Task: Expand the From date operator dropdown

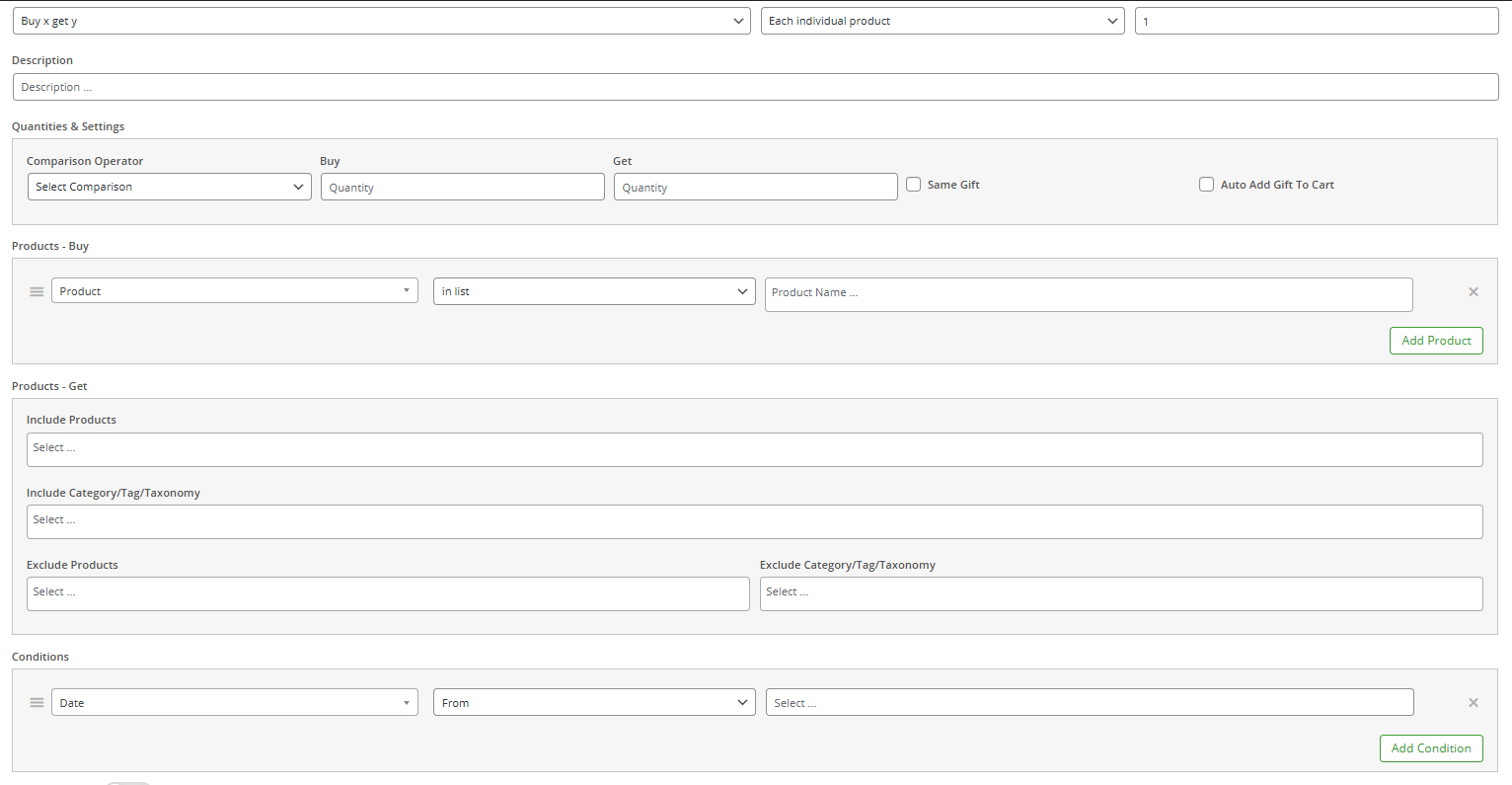Action: (594, 703)
